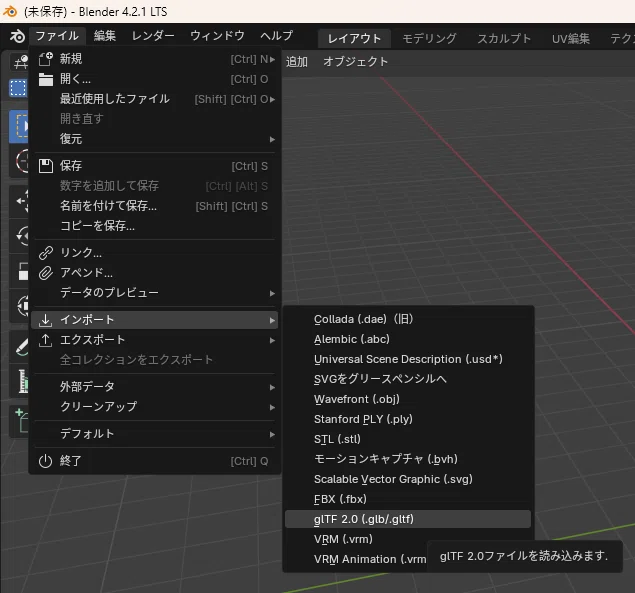Import モーションキャプチャ (.bvh) file
Viewport: 635px width, 593px height.
408,459
